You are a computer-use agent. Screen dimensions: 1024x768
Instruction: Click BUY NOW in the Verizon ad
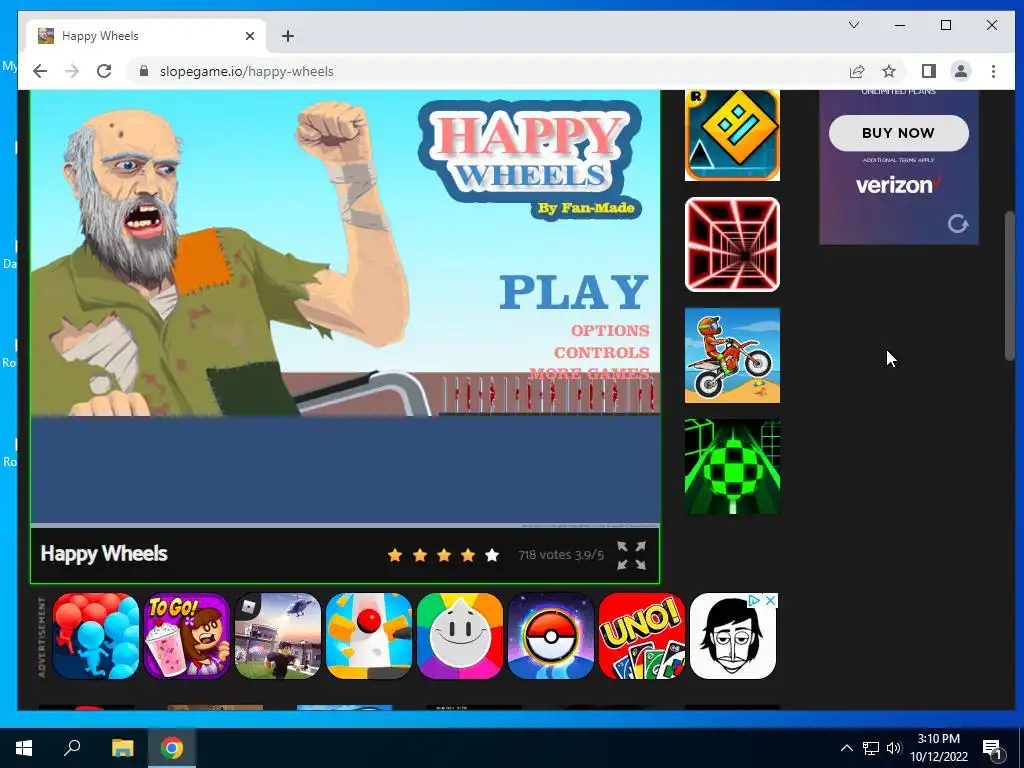899,133
